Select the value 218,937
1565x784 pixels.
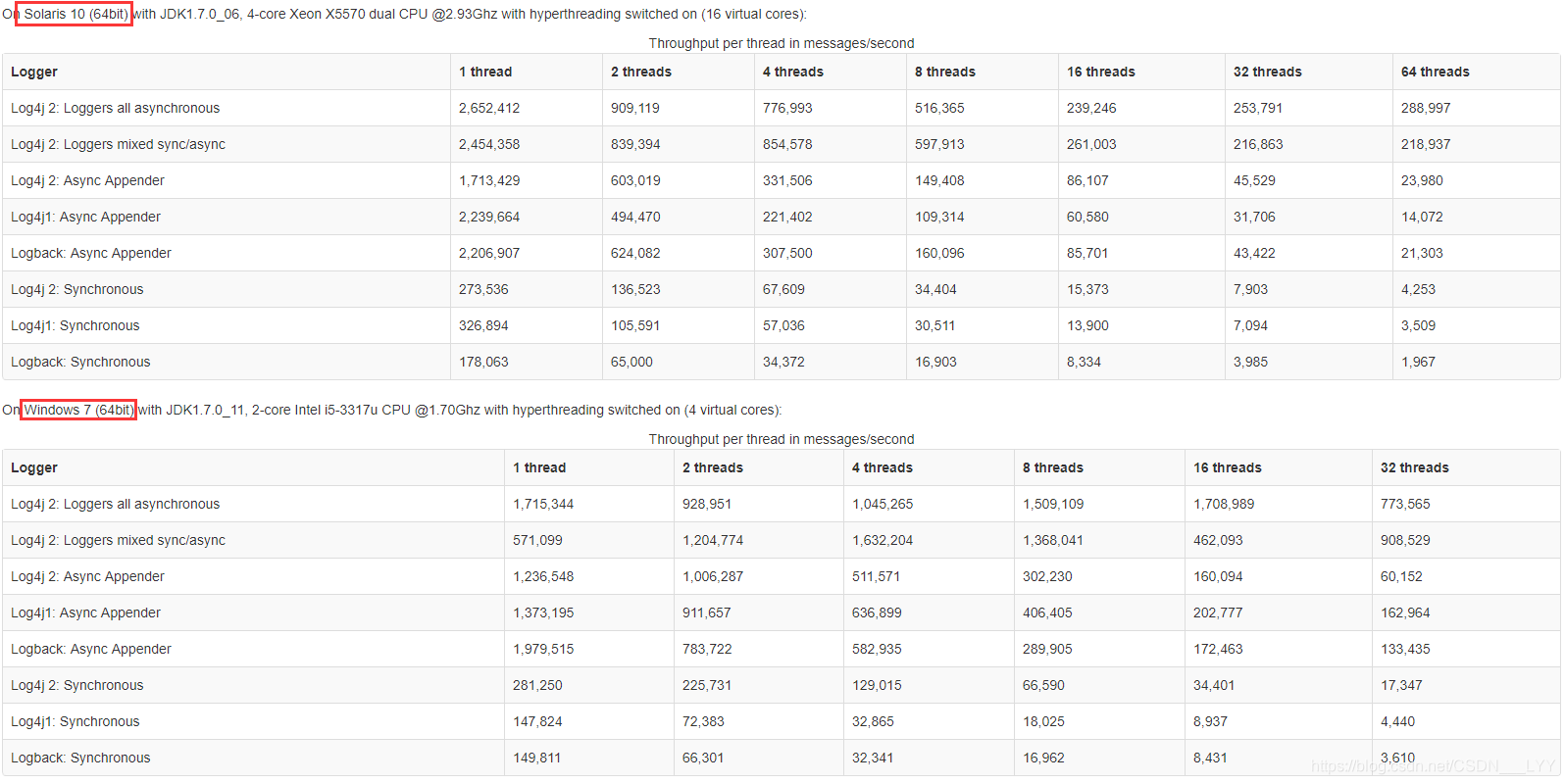[x=1426, y=144]
